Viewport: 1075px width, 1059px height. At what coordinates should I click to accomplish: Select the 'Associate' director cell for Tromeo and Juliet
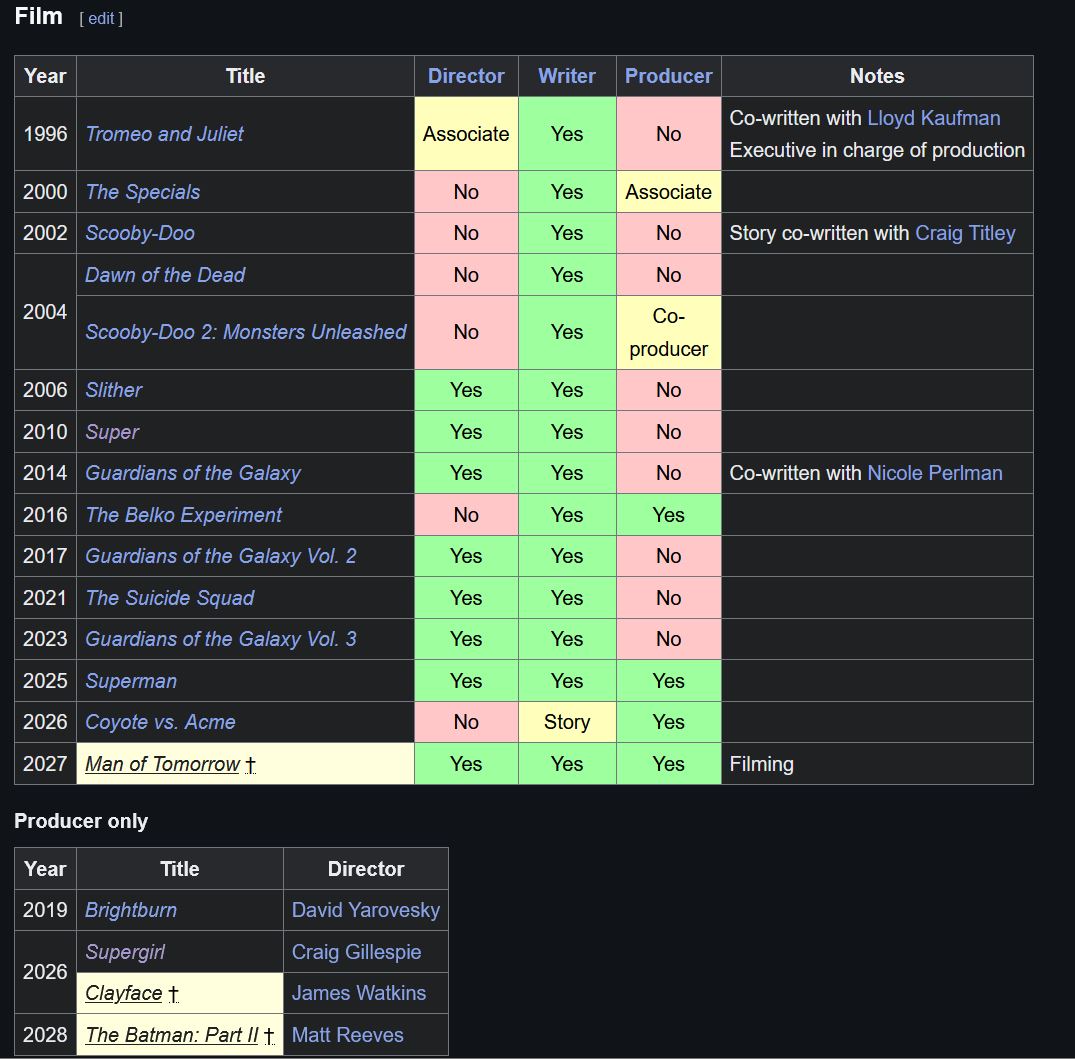(x=466, y=134)
